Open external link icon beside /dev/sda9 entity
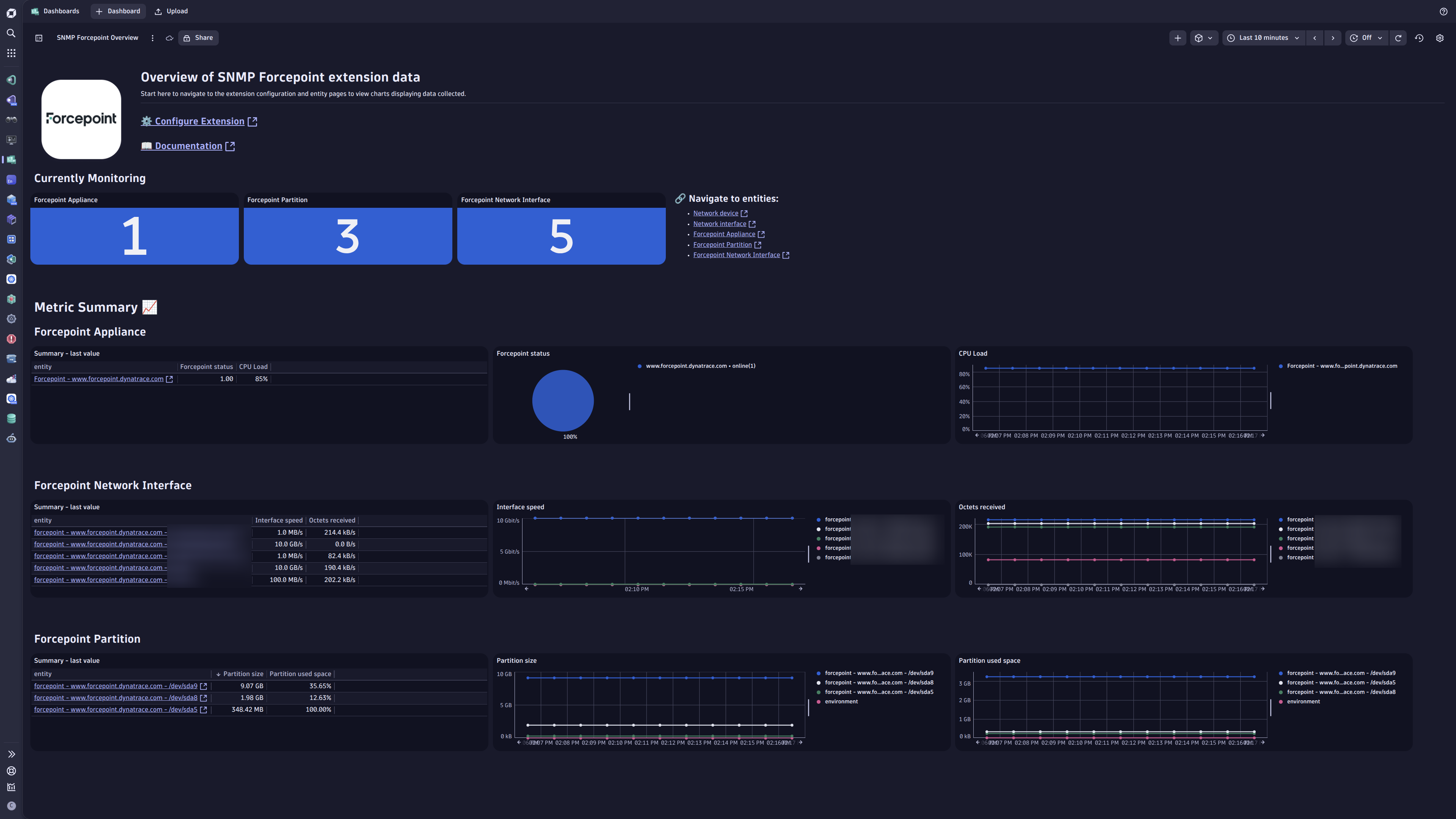1456x819 pixels. [x=204, y=686]
